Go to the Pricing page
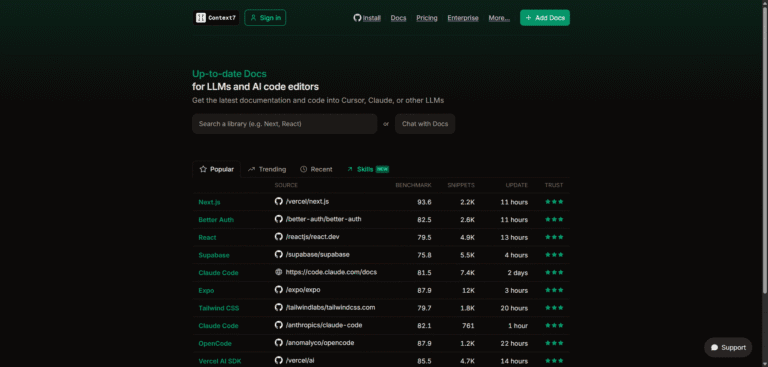This screenshot has width=768, height=367. point(427,18)
